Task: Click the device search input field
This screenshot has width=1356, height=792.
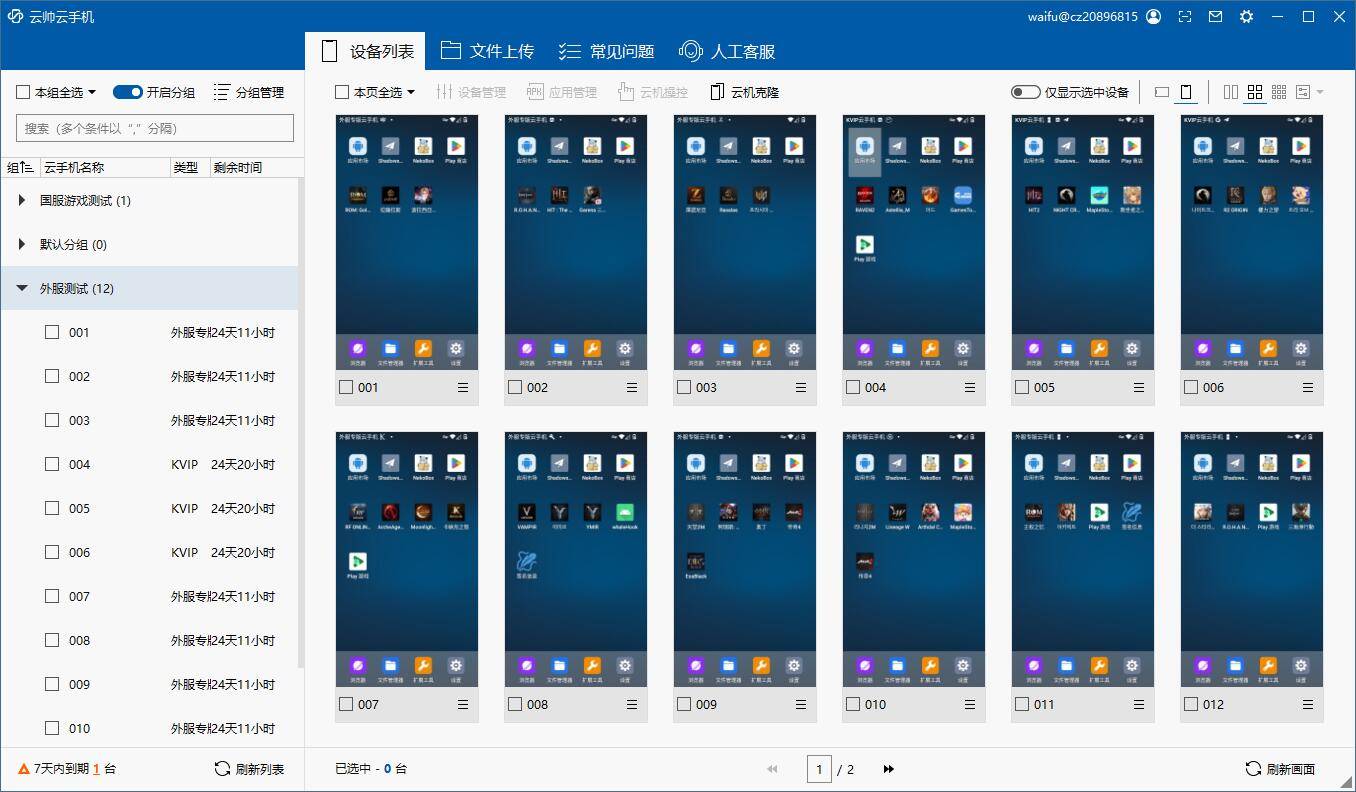Action: point(155,128)
